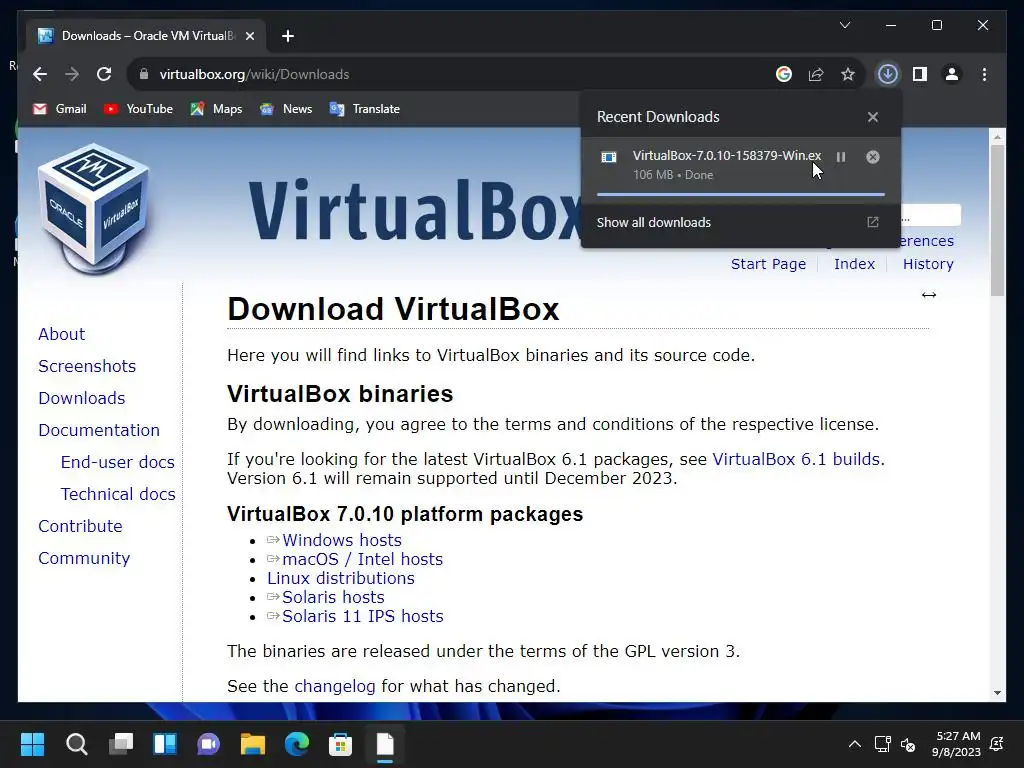View site info via padlock icon
Viewport: 1024px width, 768px height.
[144, 74]
